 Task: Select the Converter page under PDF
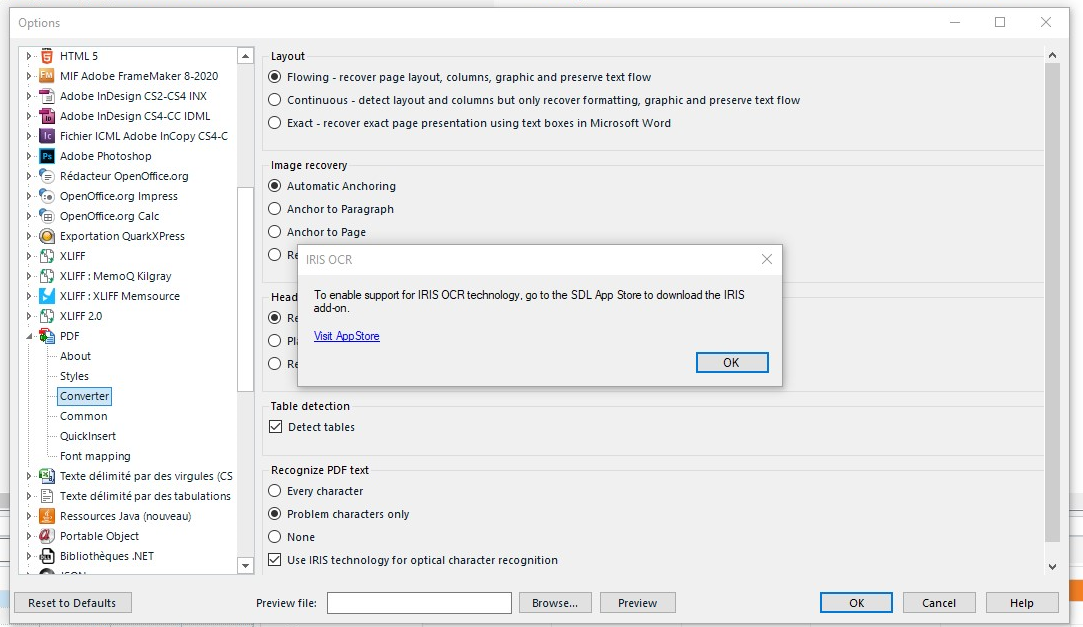tap(84, 396)
